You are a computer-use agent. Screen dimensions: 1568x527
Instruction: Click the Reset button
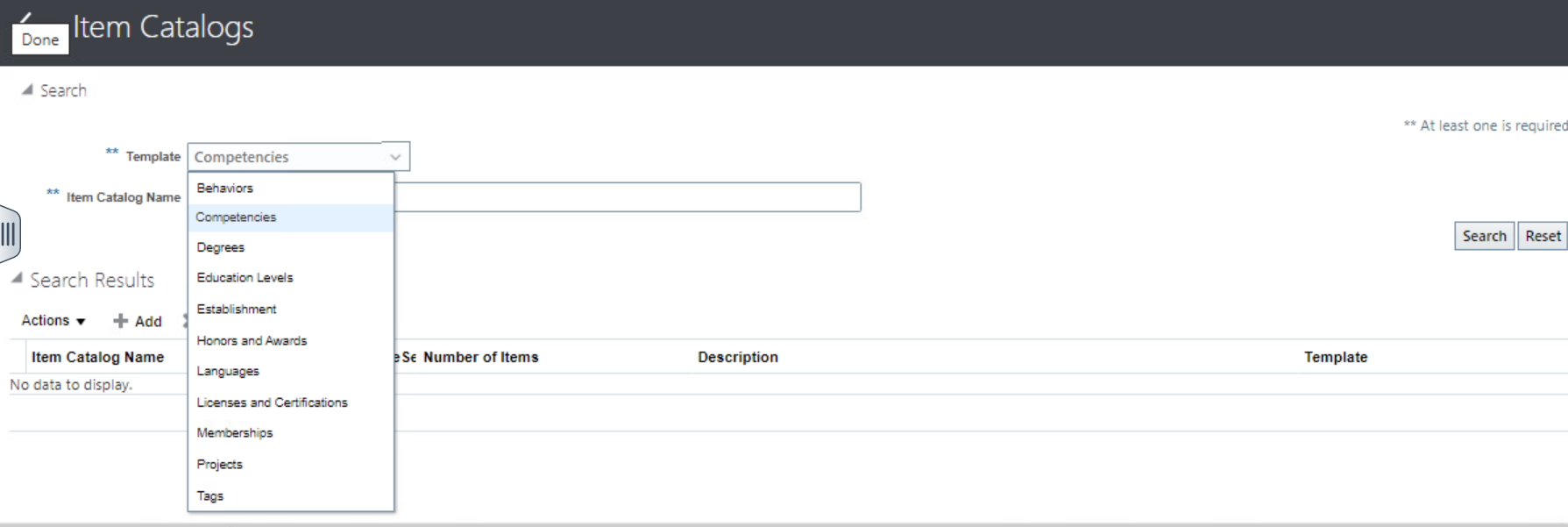1543,236
